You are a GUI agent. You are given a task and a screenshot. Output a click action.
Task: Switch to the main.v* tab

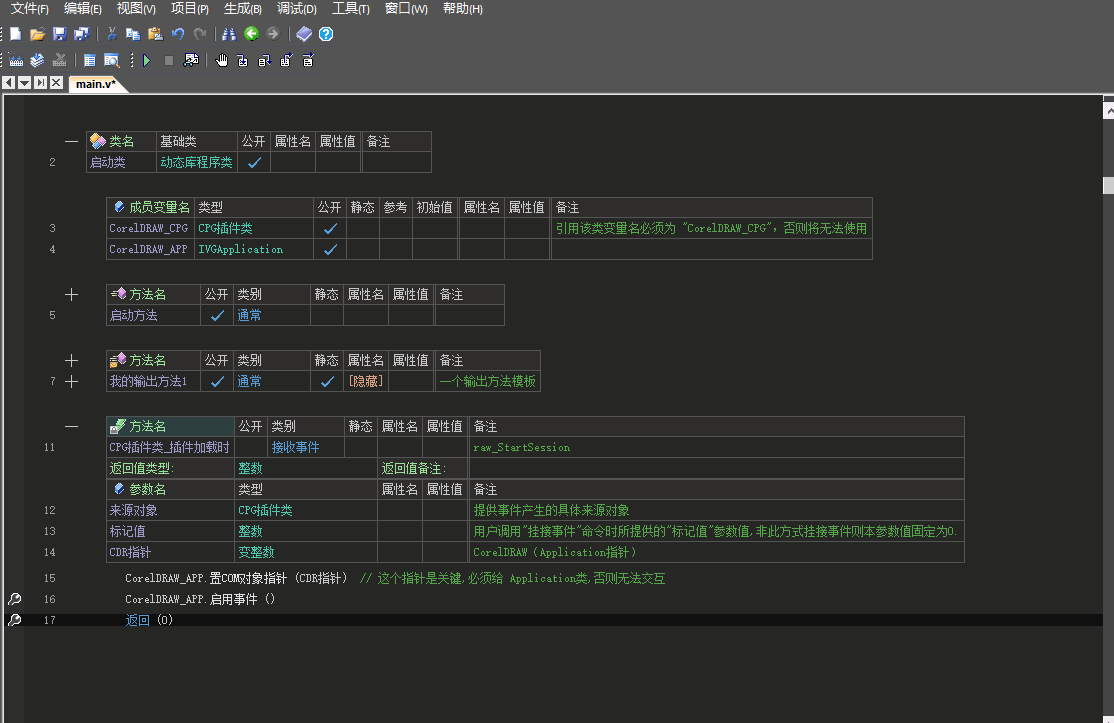tap(97, 83)
